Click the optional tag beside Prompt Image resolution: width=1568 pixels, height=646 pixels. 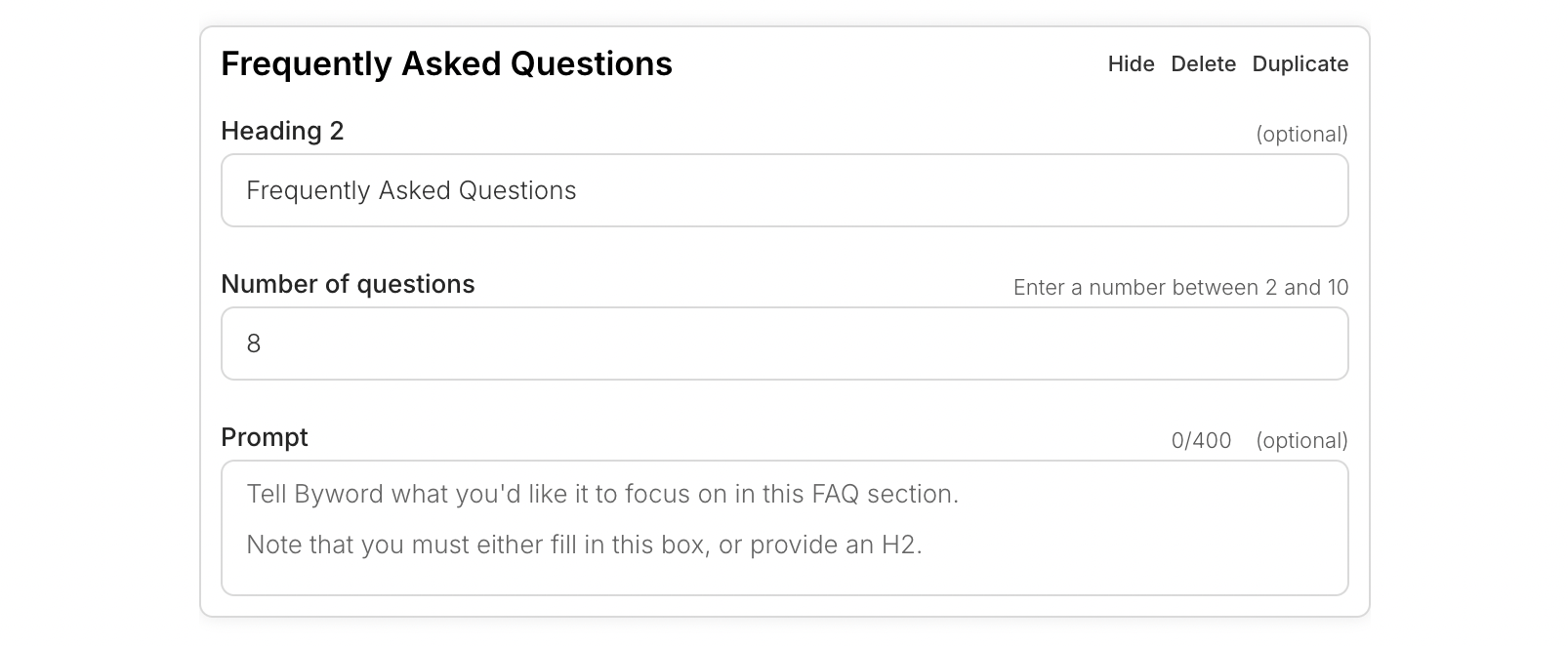coord(1301,440)
